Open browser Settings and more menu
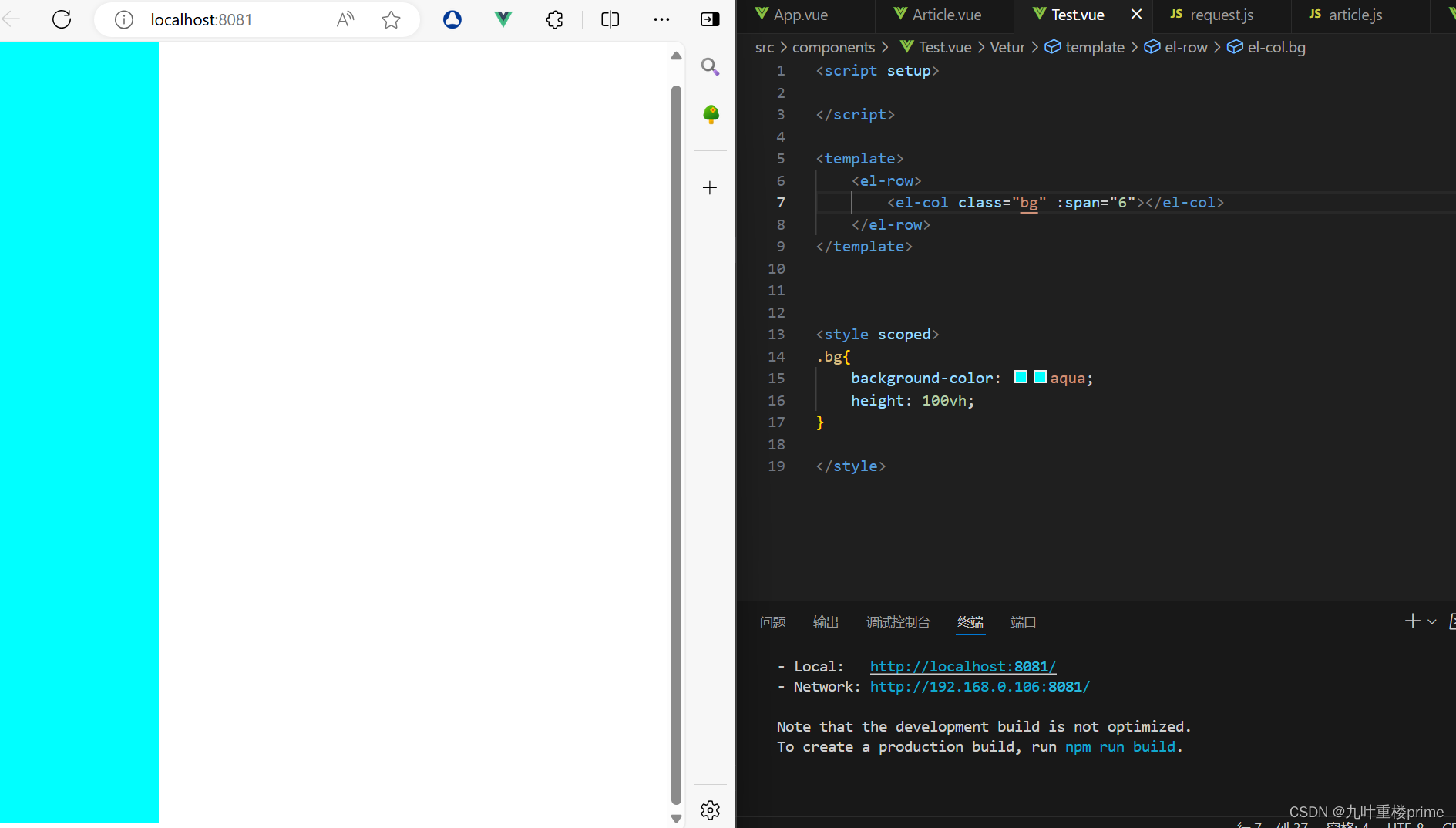Viewport: 1456px width, 828px height. (x=661, y=19)
